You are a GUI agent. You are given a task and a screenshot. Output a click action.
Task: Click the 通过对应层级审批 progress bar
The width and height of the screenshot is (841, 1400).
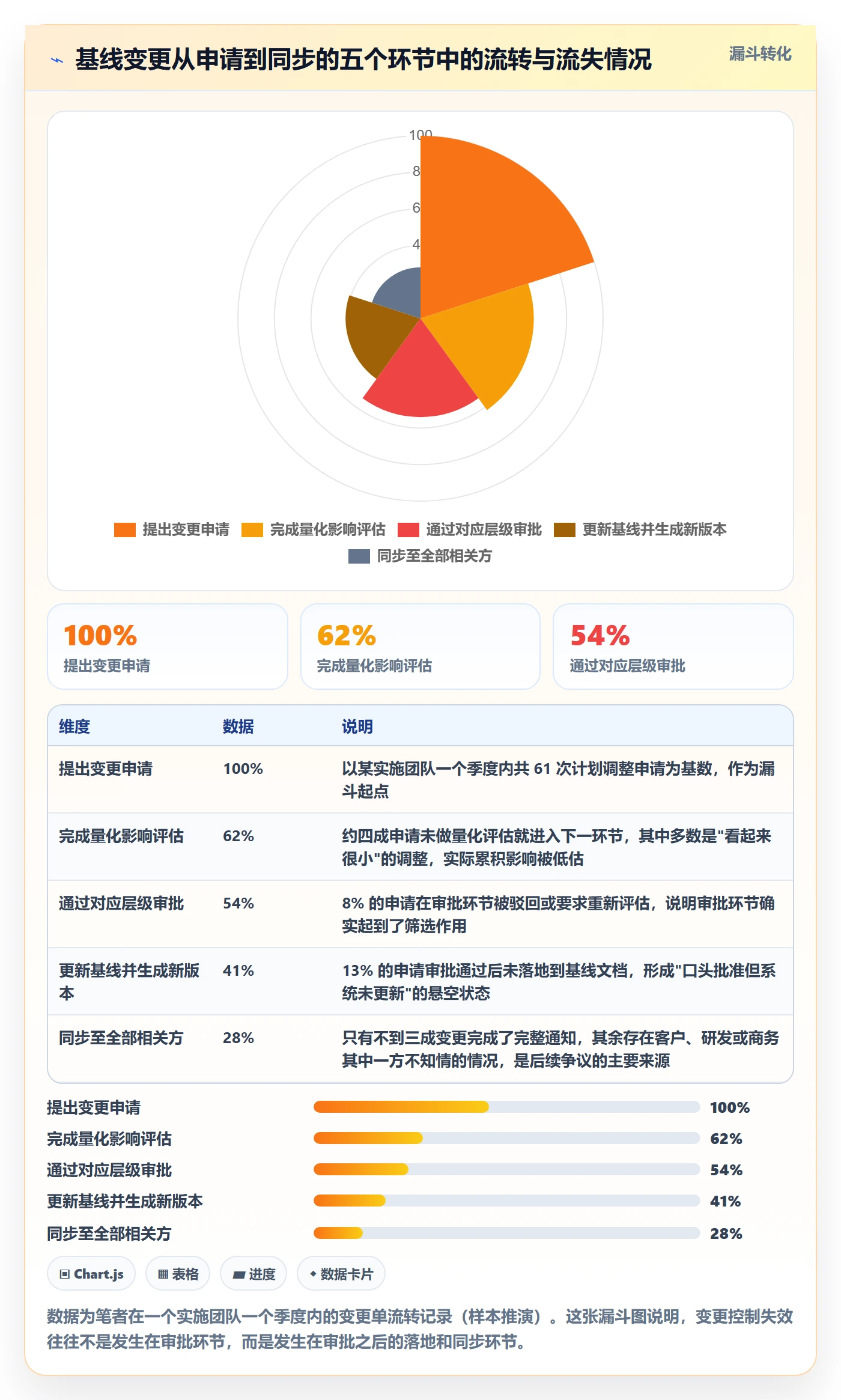tap(507, 1169)
